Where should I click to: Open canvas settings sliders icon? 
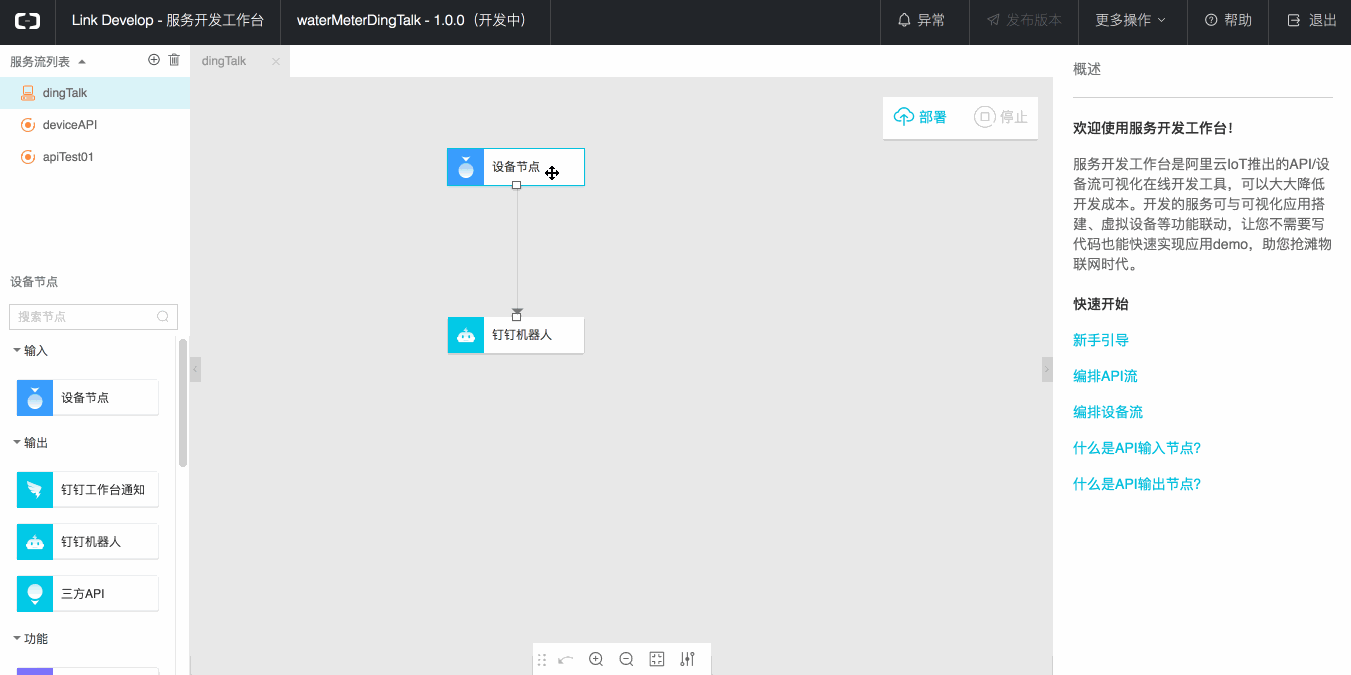click(687, 659)
